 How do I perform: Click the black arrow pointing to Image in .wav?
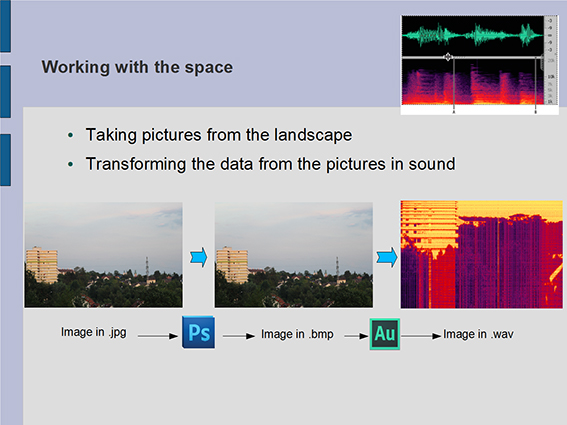[x=421, y=336]
